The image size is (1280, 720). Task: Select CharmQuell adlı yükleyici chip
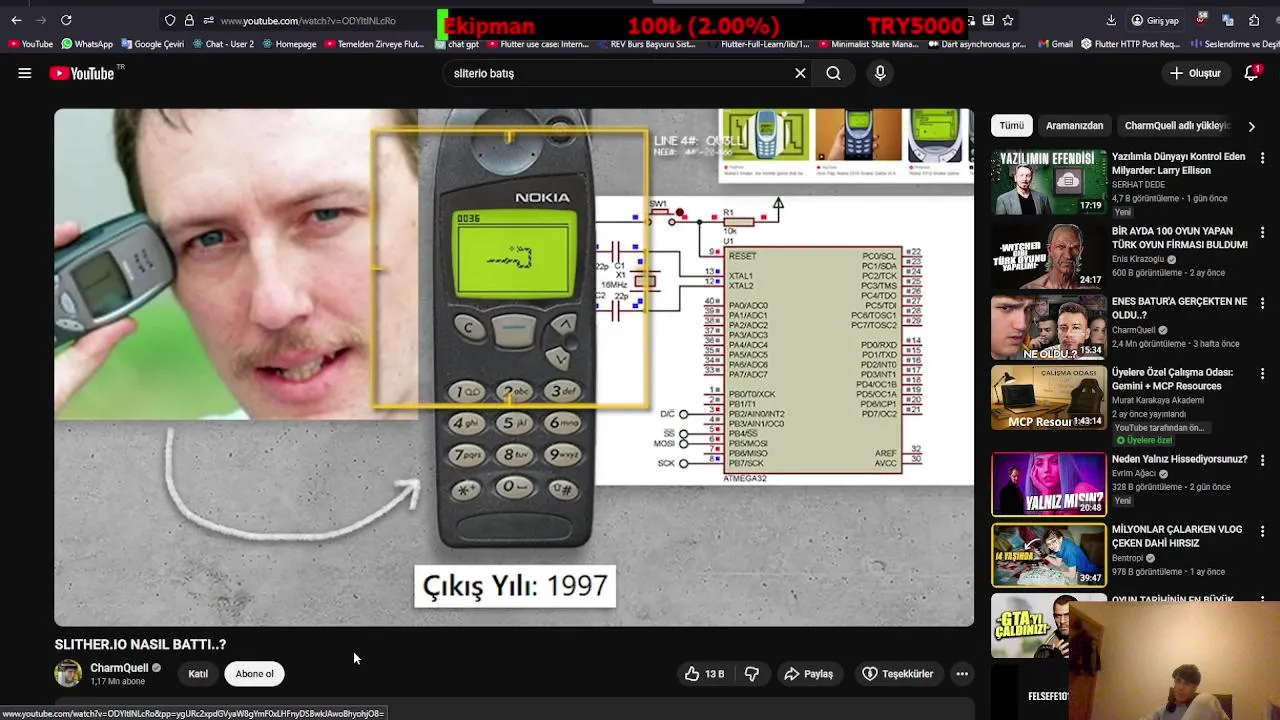click(1177, 126)
